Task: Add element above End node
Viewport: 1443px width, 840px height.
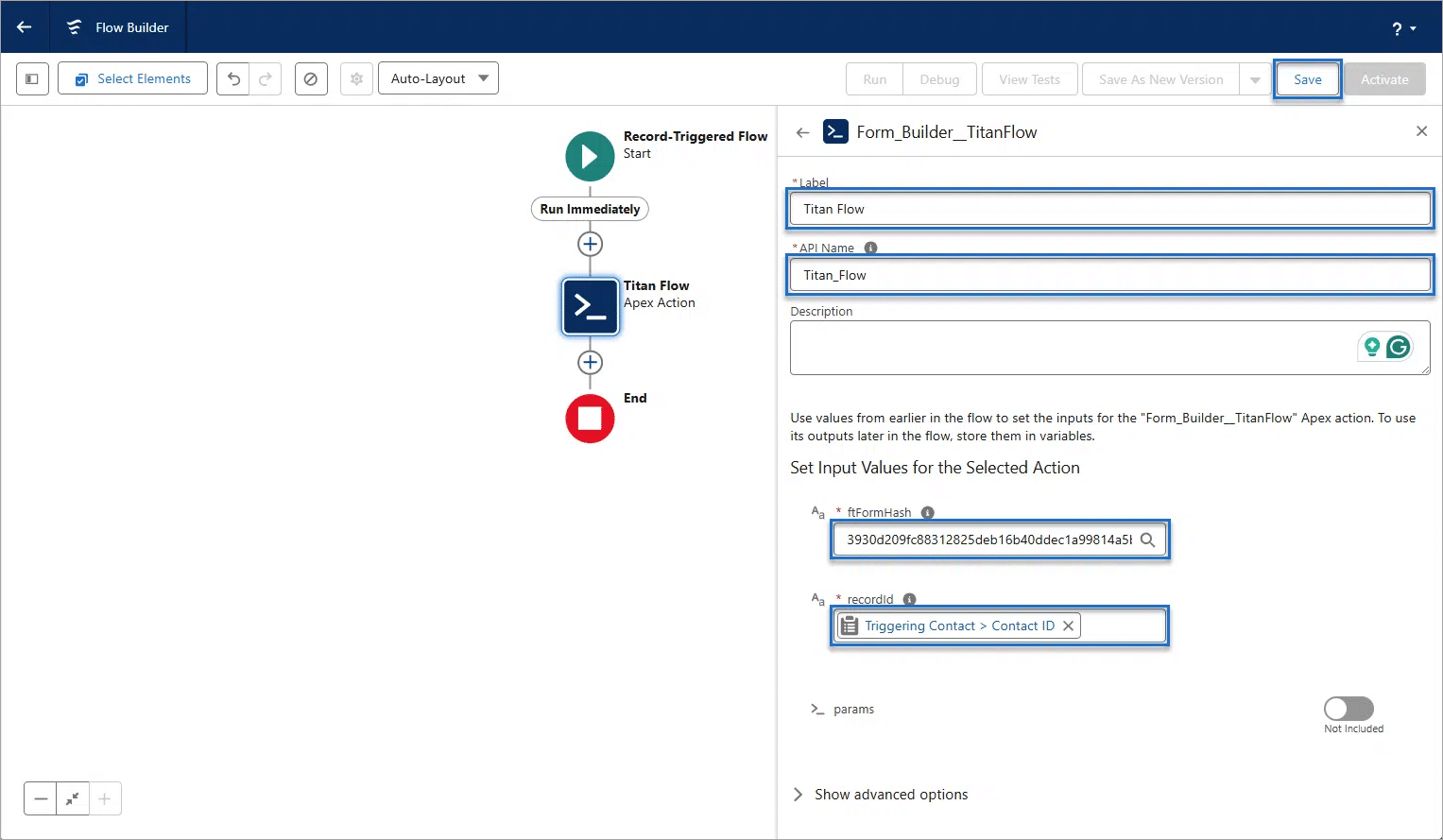Action: tap(590, 362)
